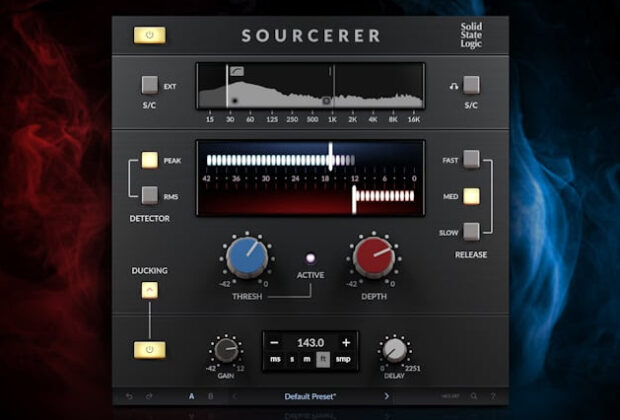620x420 pixels.
Task: Click the high-pass filter white line handle
Action: 227,86
